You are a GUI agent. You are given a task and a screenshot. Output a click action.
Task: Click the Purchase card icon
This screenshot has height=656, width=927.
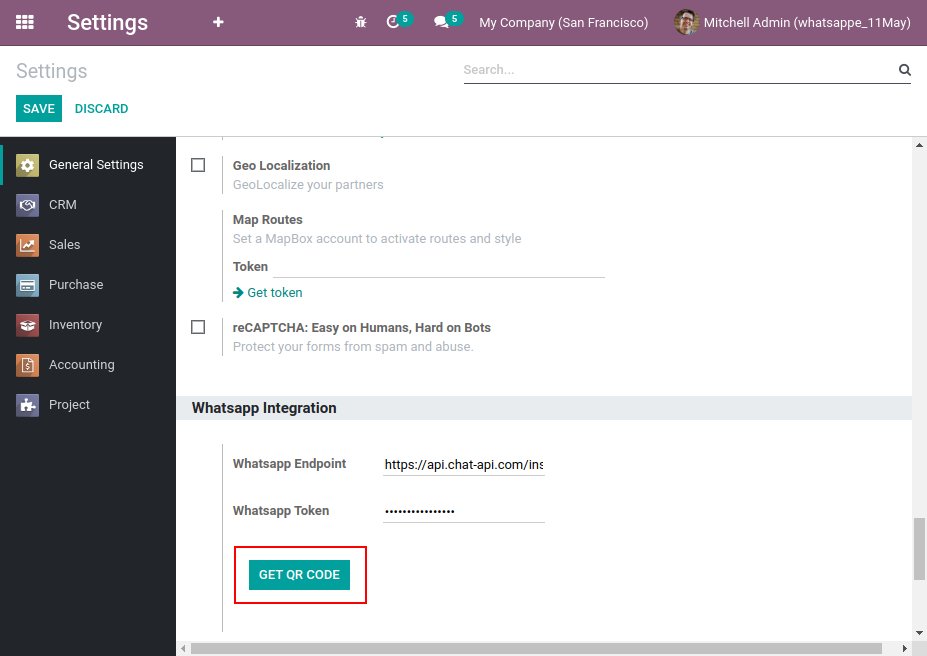click(x=27, y=285)
